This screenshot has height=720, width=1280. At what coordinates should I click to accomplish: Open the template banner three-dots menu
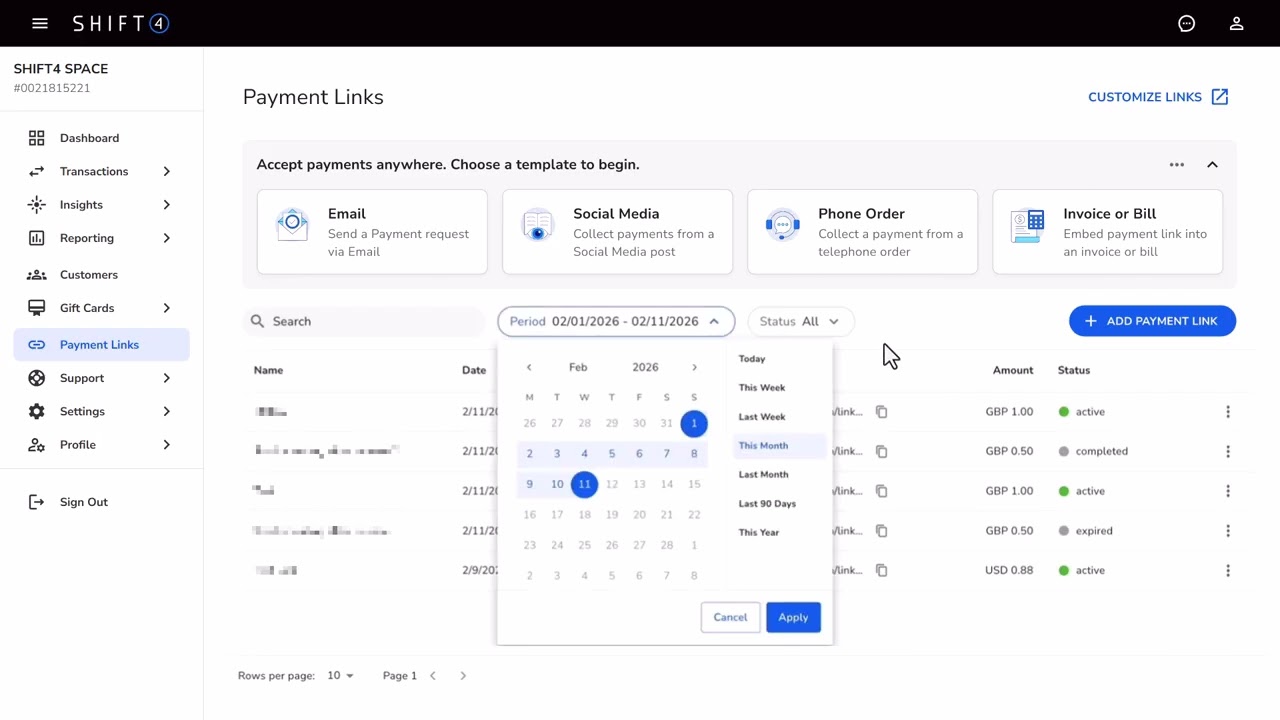coord(1177,165)
